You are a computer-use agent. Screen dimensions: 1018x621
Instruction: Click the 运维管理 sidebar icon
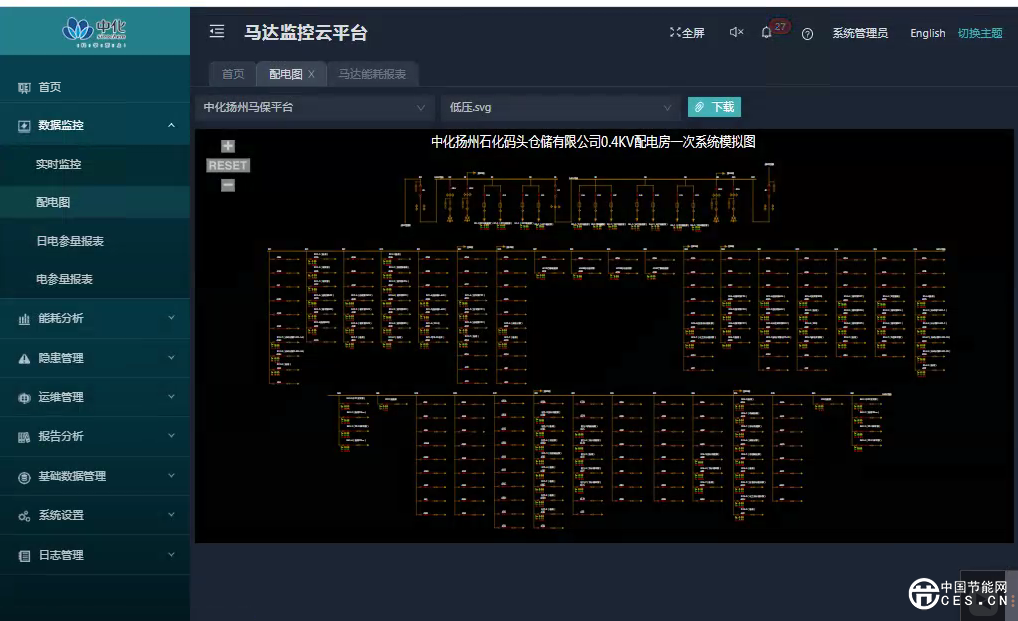click(x=24, y=398)
